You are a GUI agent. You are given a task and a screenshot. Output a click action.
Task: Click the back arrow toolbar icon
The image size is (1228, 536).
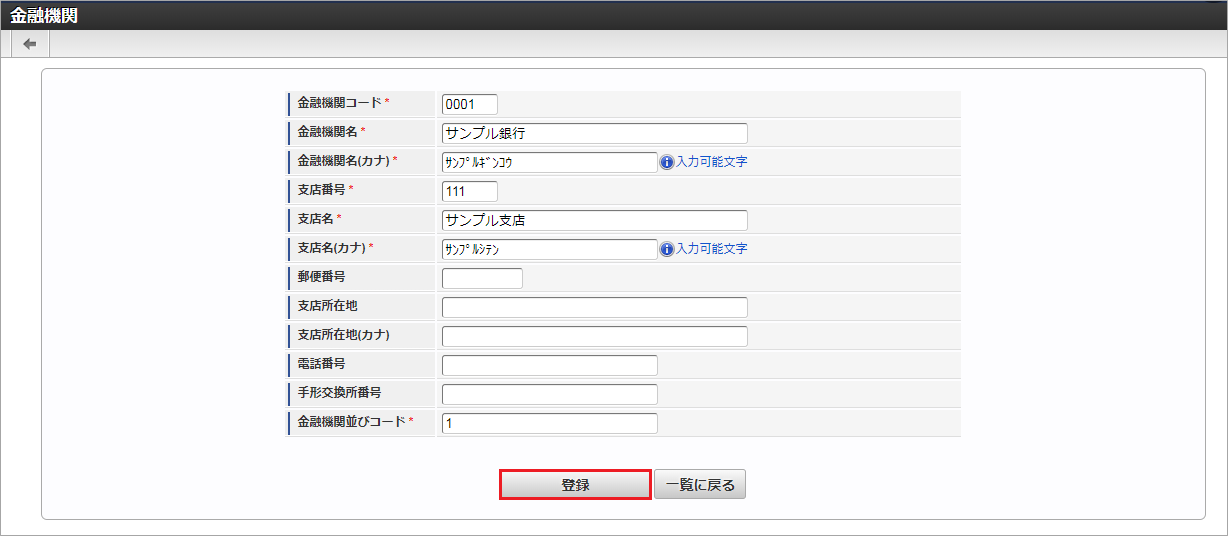[x=30, y=44]
